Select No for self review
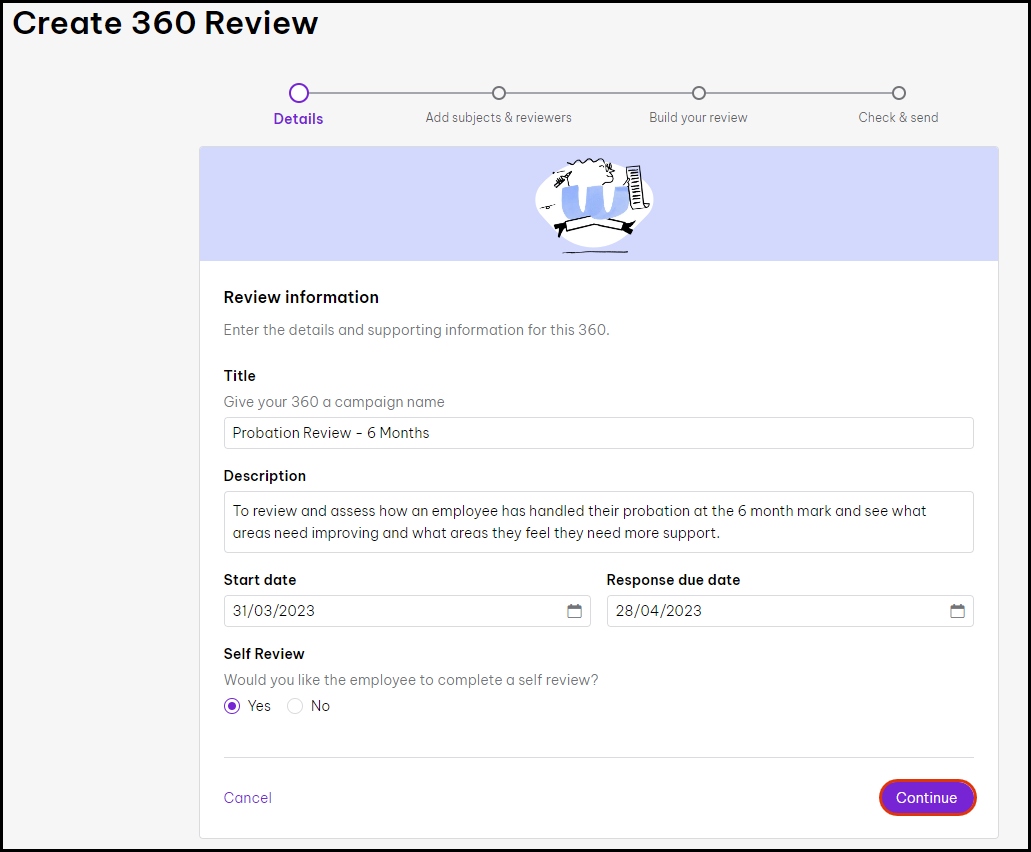The width and height of the screenshot is (1031, 852). tap(295, 706)
